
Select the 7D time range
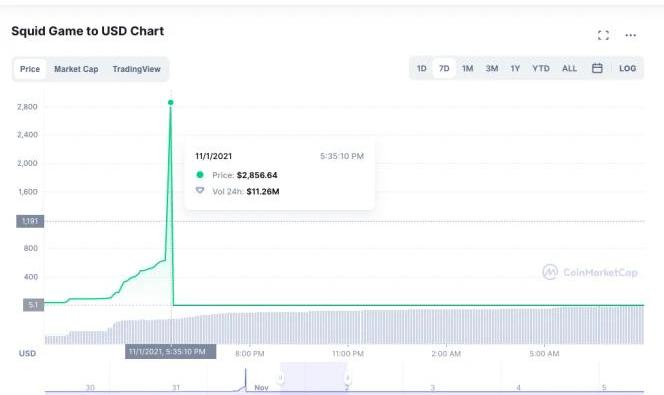click(444, 68)
